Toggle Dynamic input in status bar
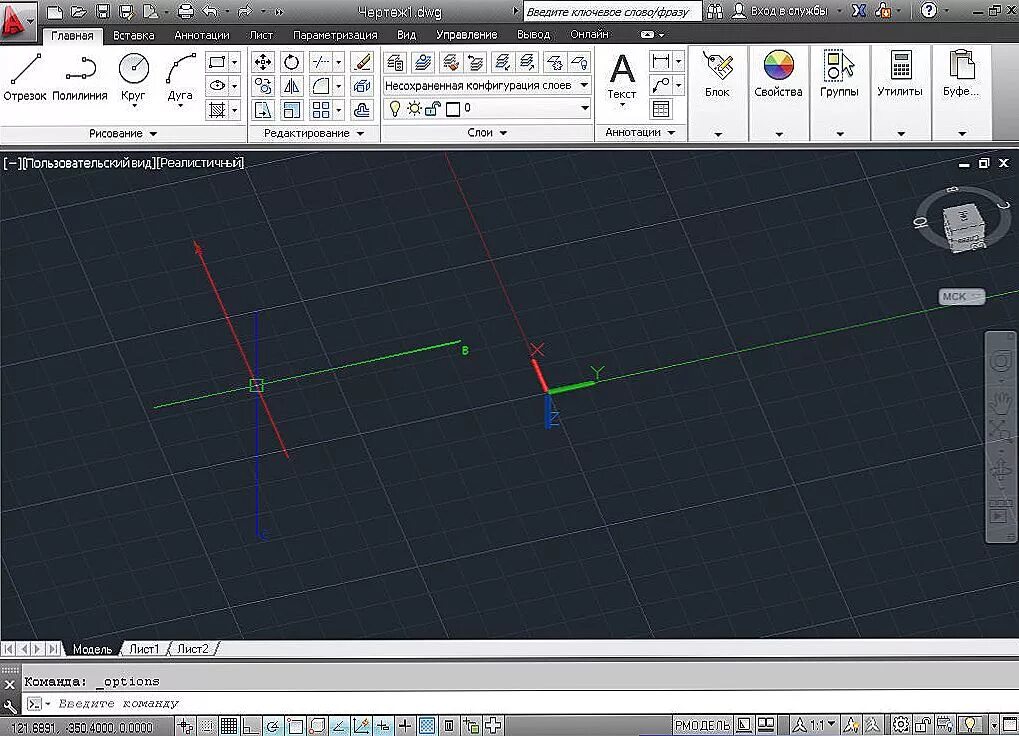 coord(383,726)
